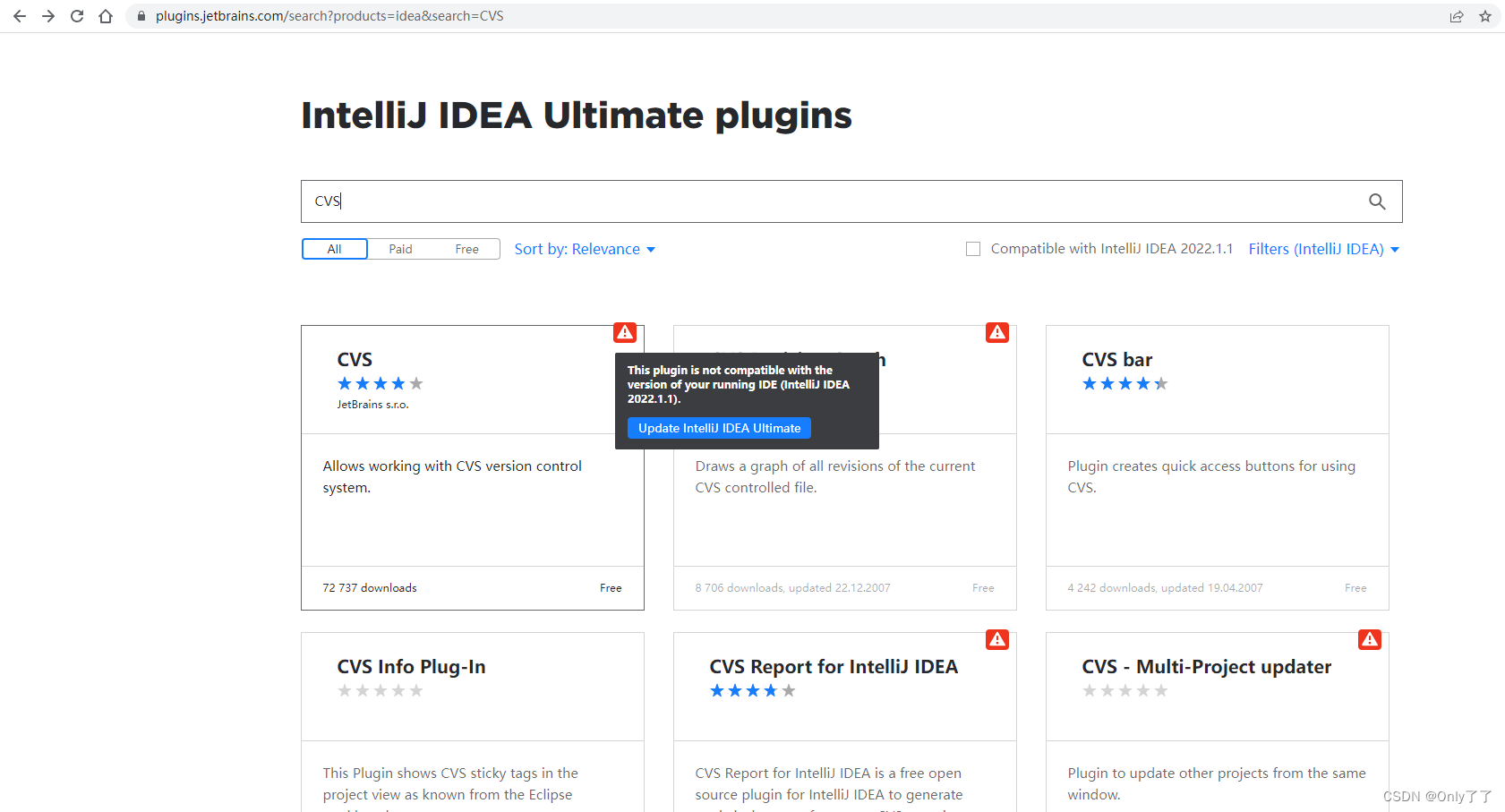Open CVS Info Plug-In plugin page
The image size is (1505, 812).
pos(411,667)
